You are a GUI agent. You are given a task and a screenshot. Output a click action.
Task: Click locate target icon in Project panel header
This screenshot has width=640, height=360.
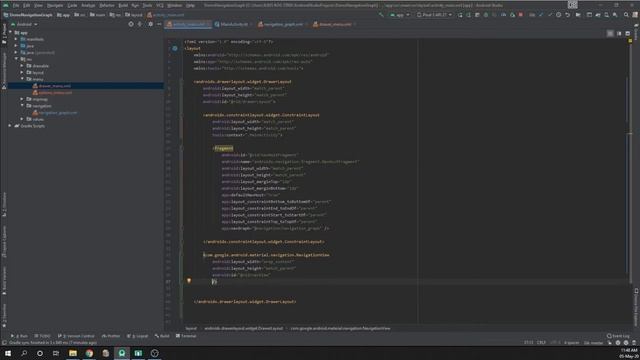(131, 24)
